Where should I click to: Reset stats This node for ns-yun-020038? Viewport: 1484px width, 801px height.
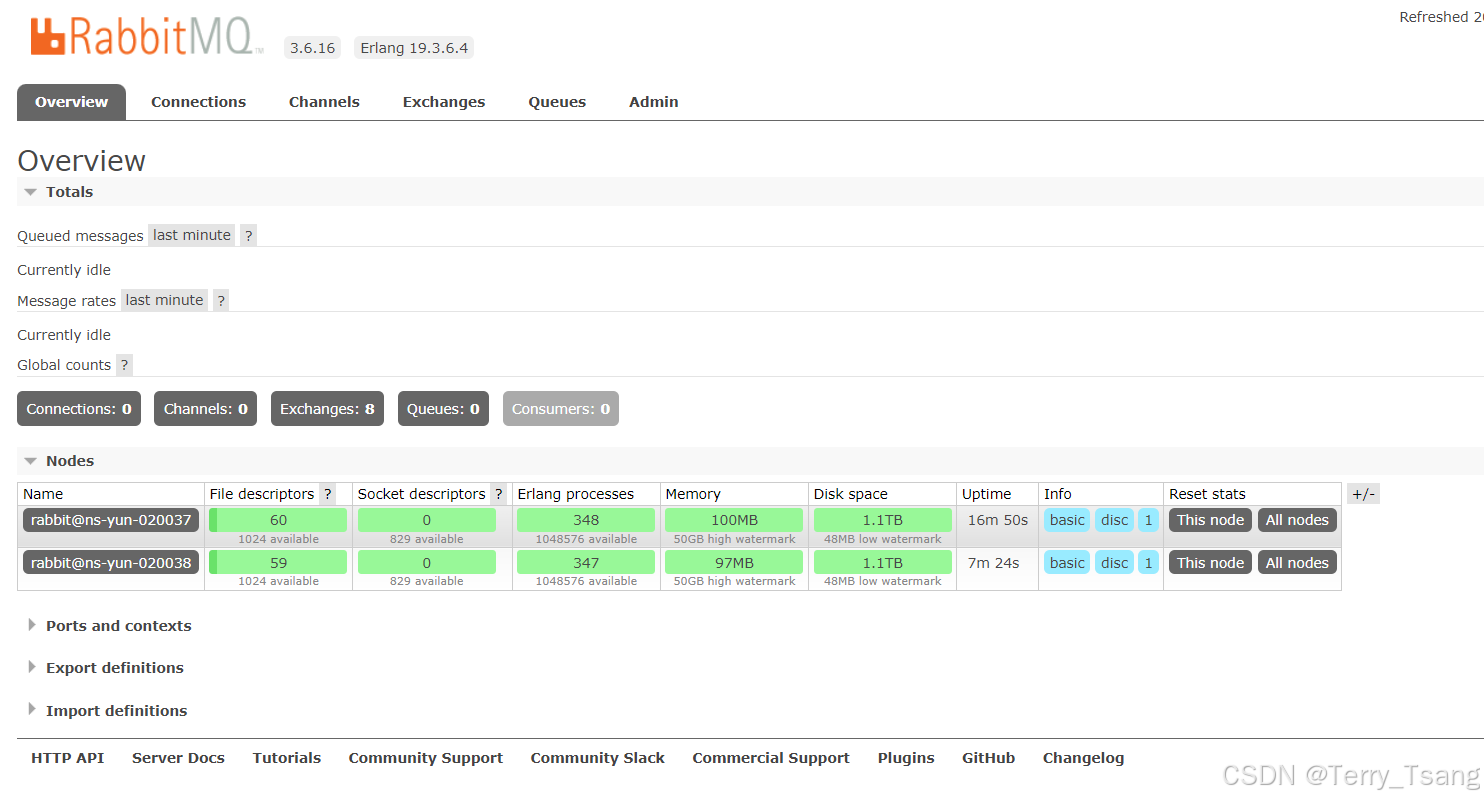(1210, 563)
